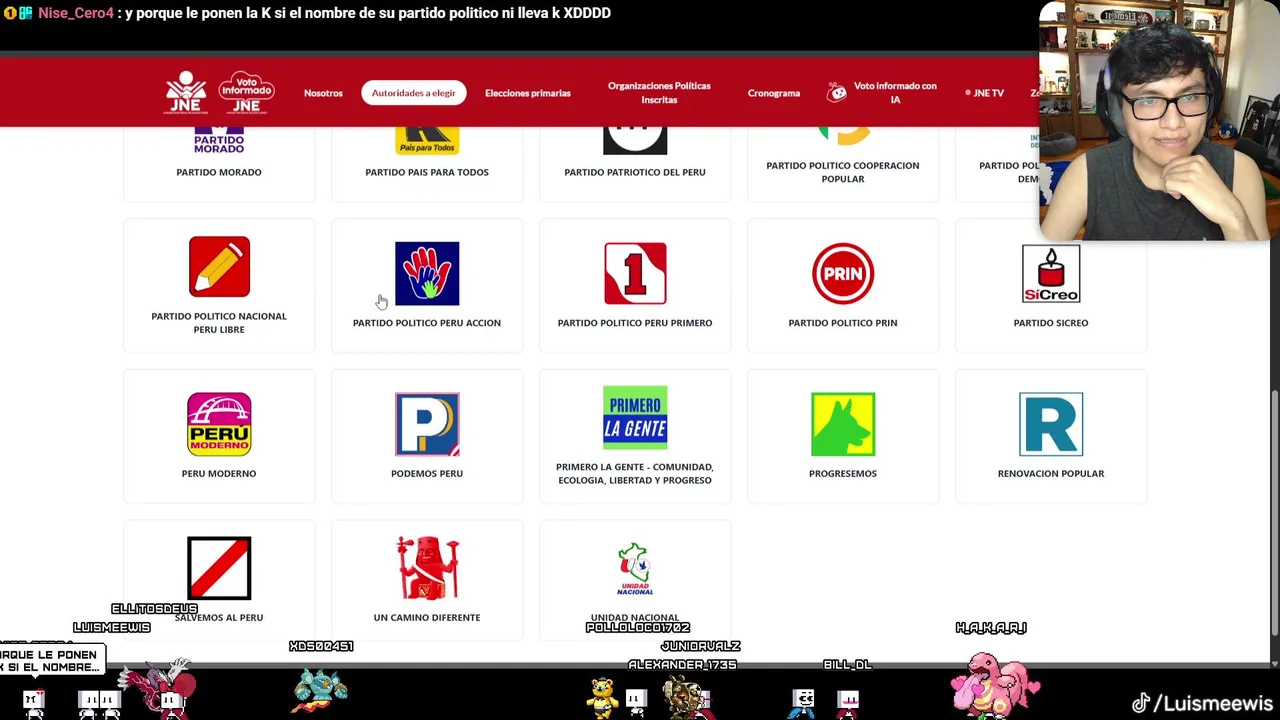Click Progresemos green dog logo

click(x=843, y=424)
